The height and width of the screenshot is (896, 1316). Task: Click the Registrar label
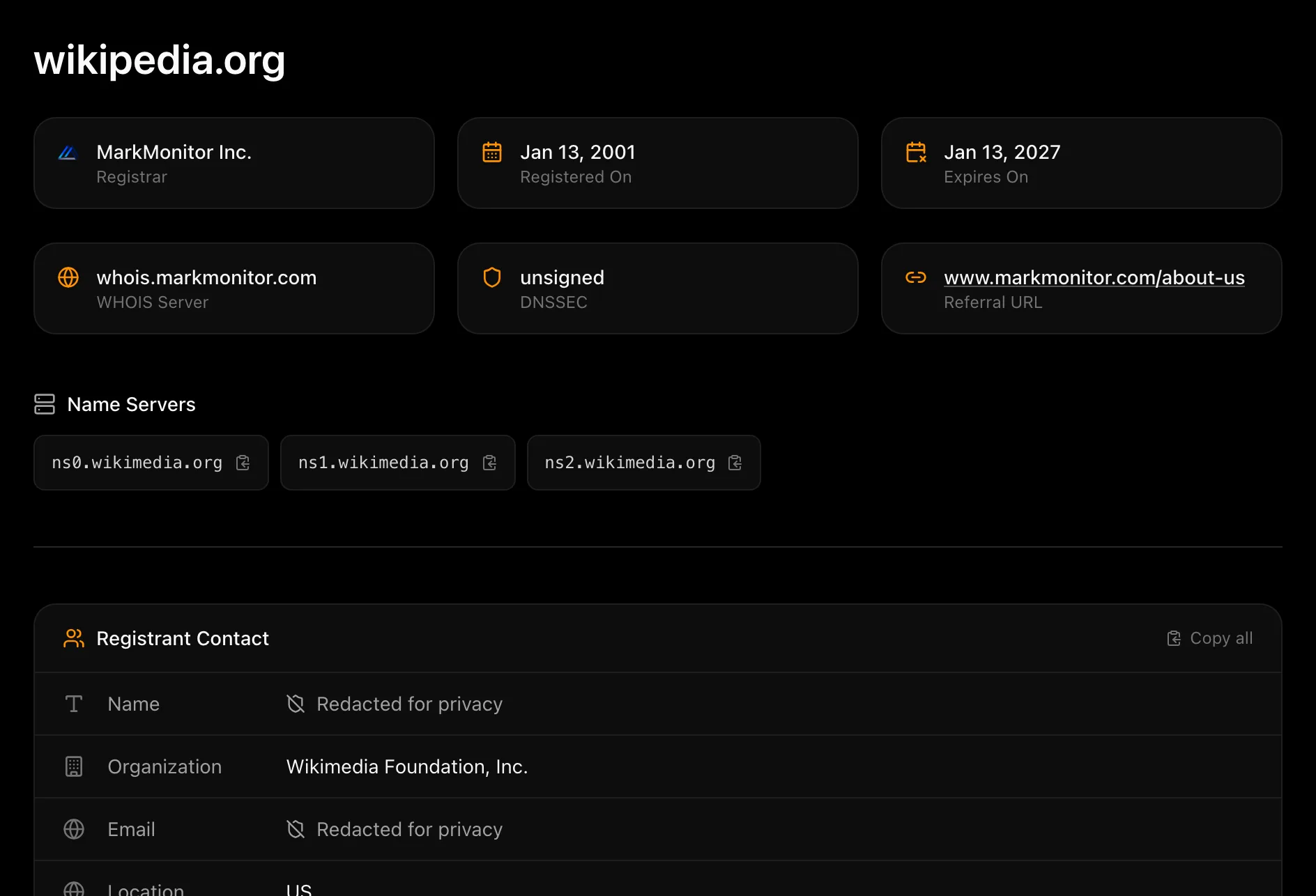(132, 177)
